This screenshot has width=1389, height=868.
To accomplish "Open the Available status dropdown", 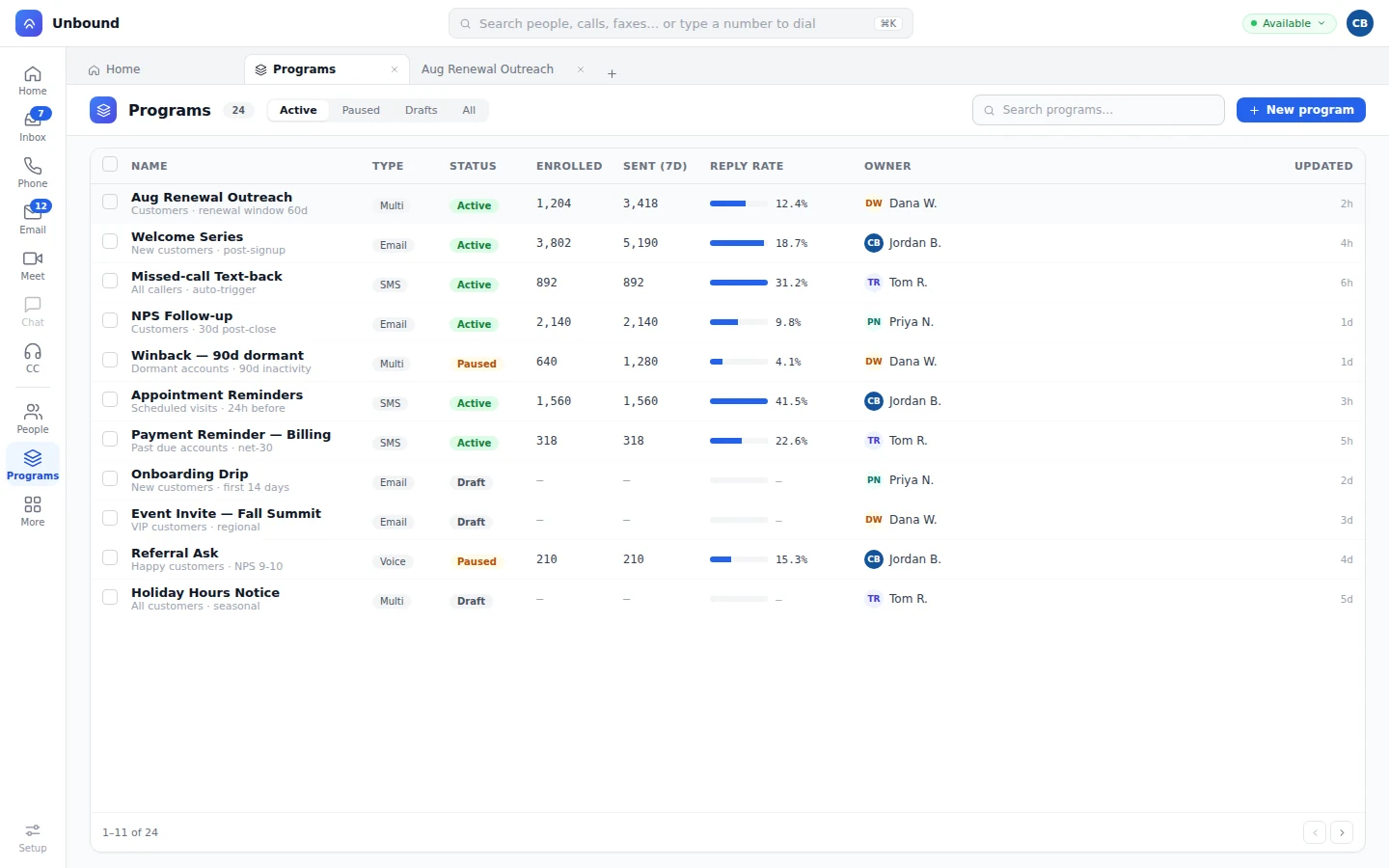I will pyautogui.click(x=1289, y=23).
